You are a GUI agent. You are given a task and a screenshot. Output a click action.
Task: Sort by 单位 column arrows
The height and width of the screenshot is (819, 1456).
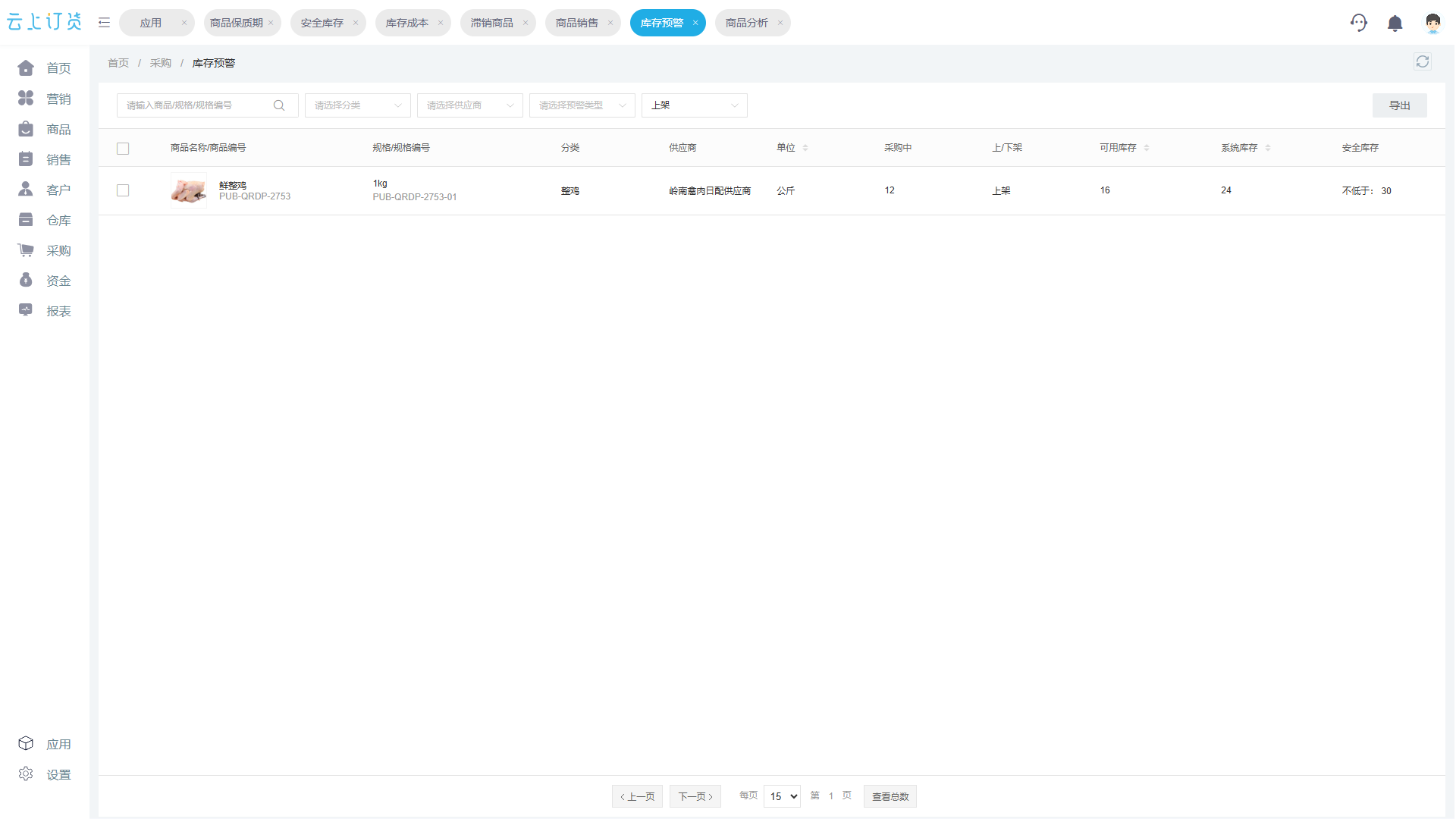[x=805, y=148]
